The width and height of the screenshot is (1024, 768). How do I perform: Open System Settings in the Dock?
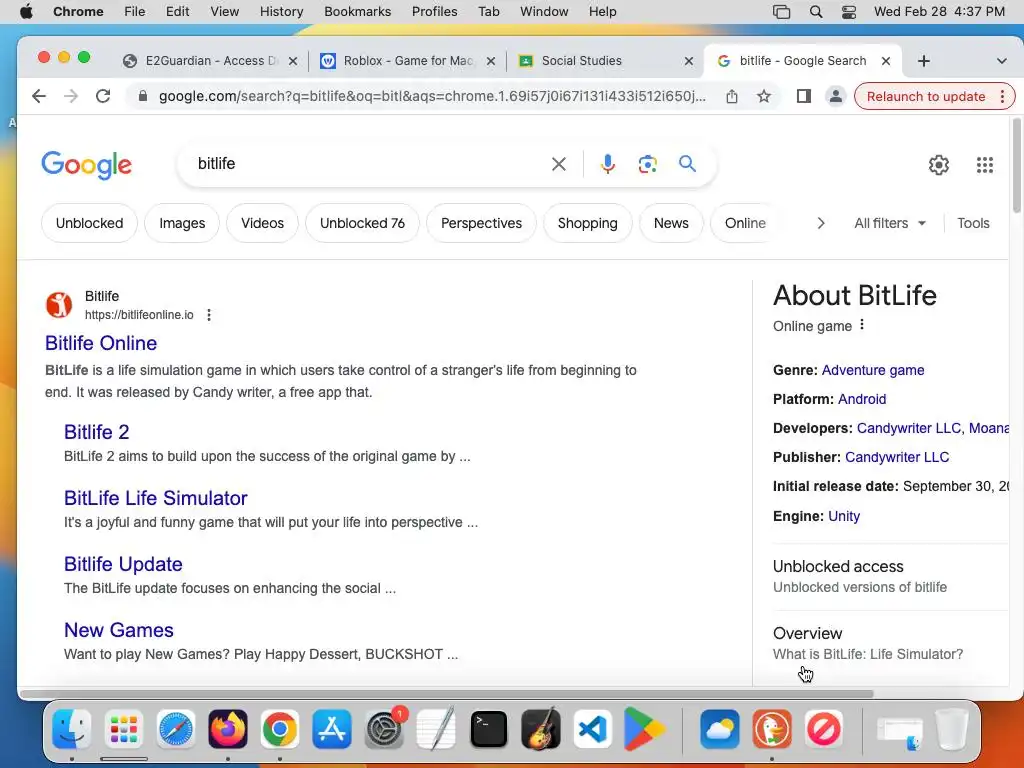point(384,729)
